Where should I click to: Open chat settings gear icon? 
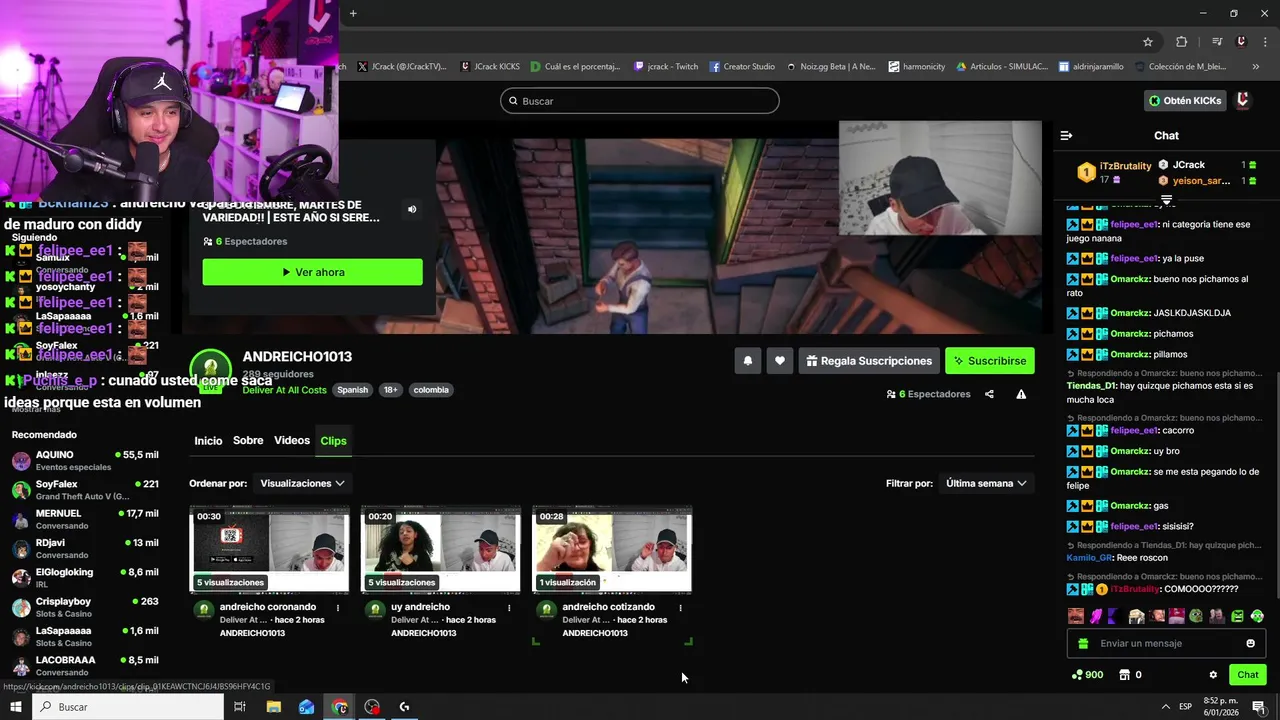[1213, 675]
